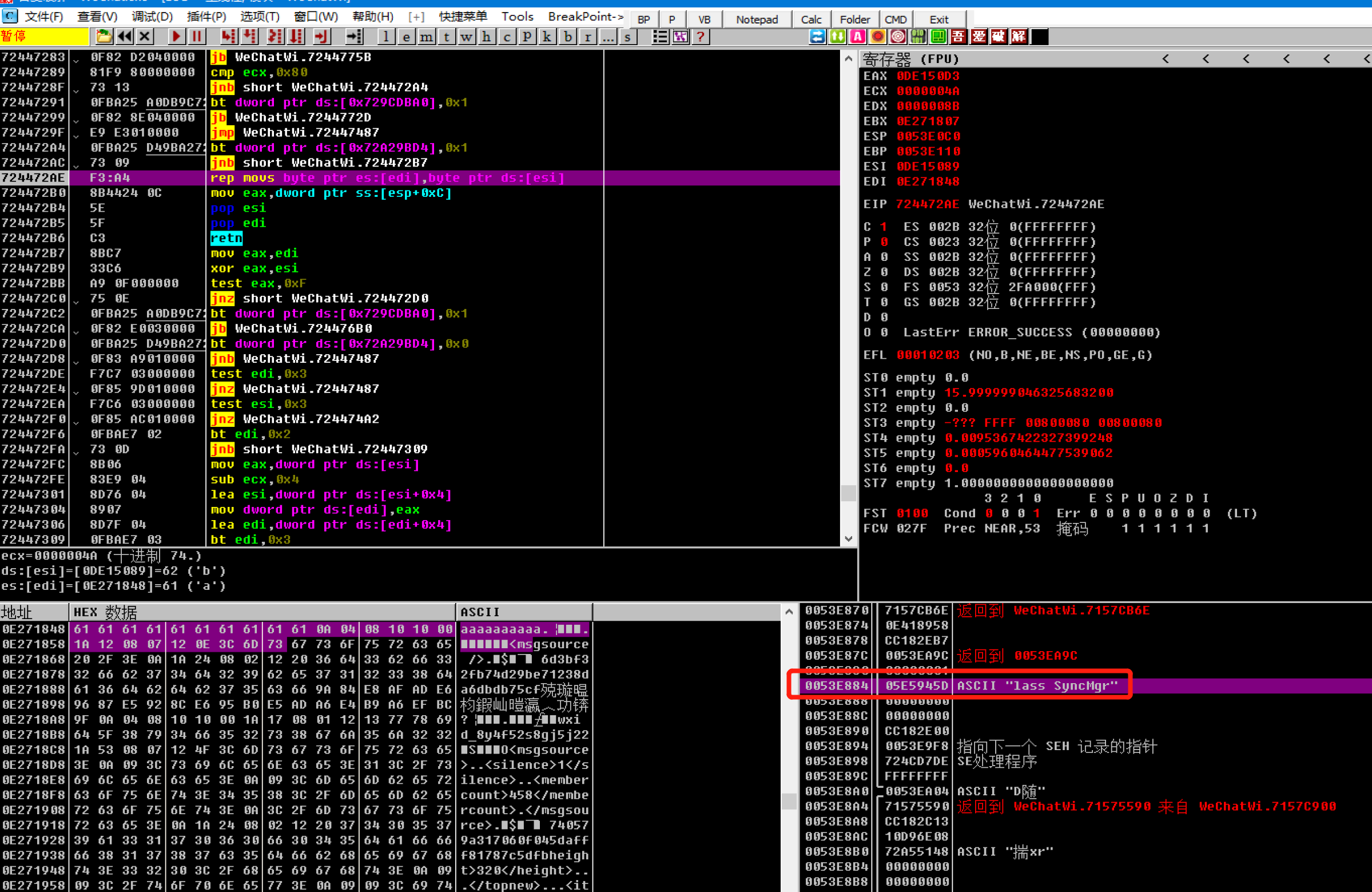Click the Trace Over toolbar icon
The image size is (1372, 892).
pos(296,36)
